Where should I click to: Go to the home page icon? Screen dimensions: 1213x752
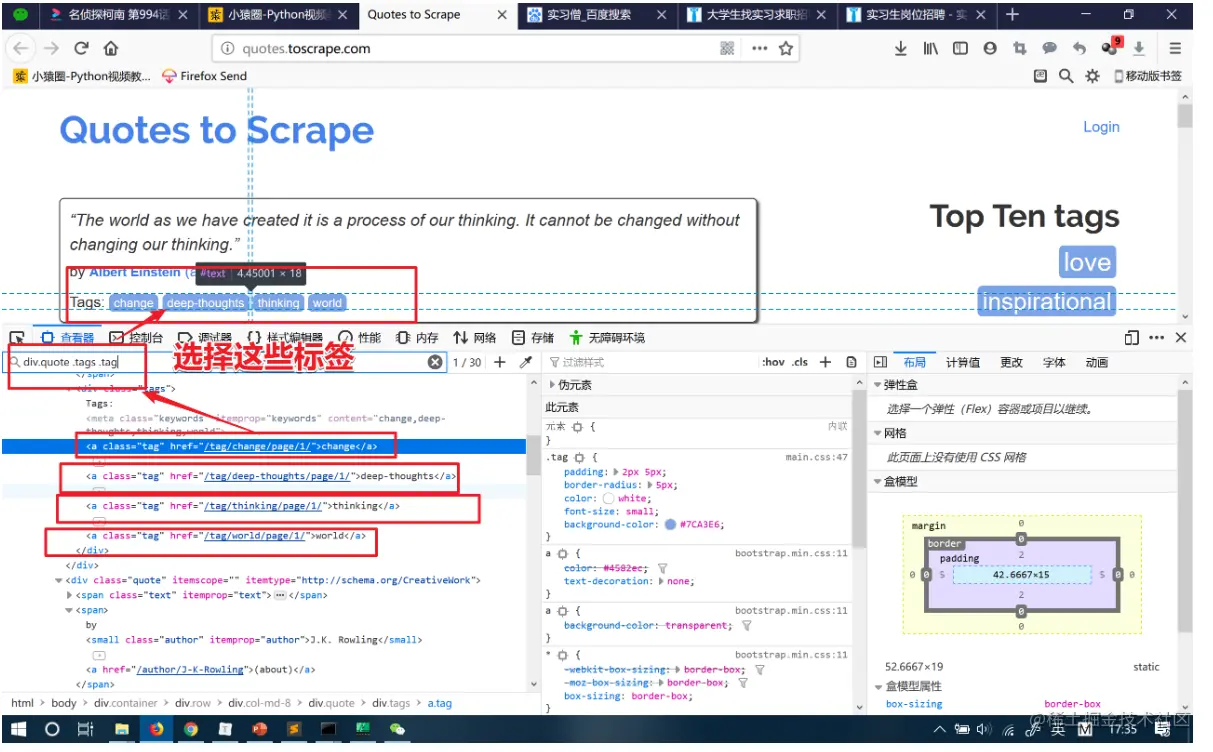tap(111, 48)
